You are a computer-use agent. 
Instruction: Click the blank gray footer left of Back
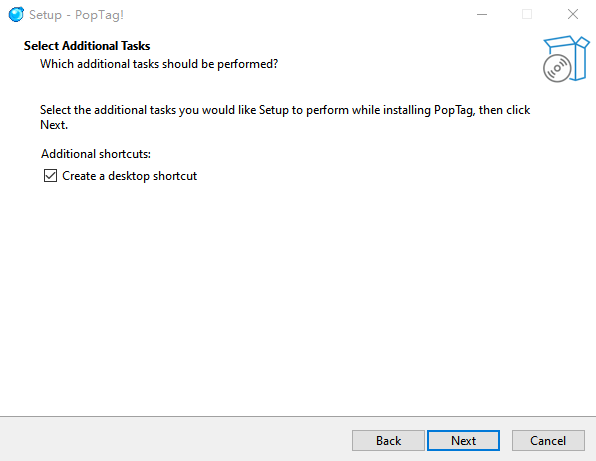click(x=175, y=440)
